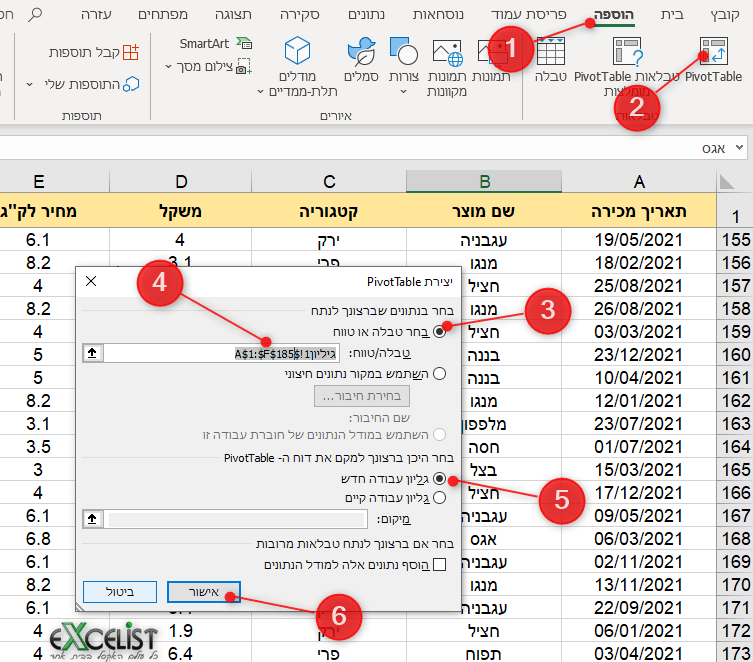The image size is (753, 662).
Task: Click the PivotTable ribbon icon
Action: [x=713, y=51]
